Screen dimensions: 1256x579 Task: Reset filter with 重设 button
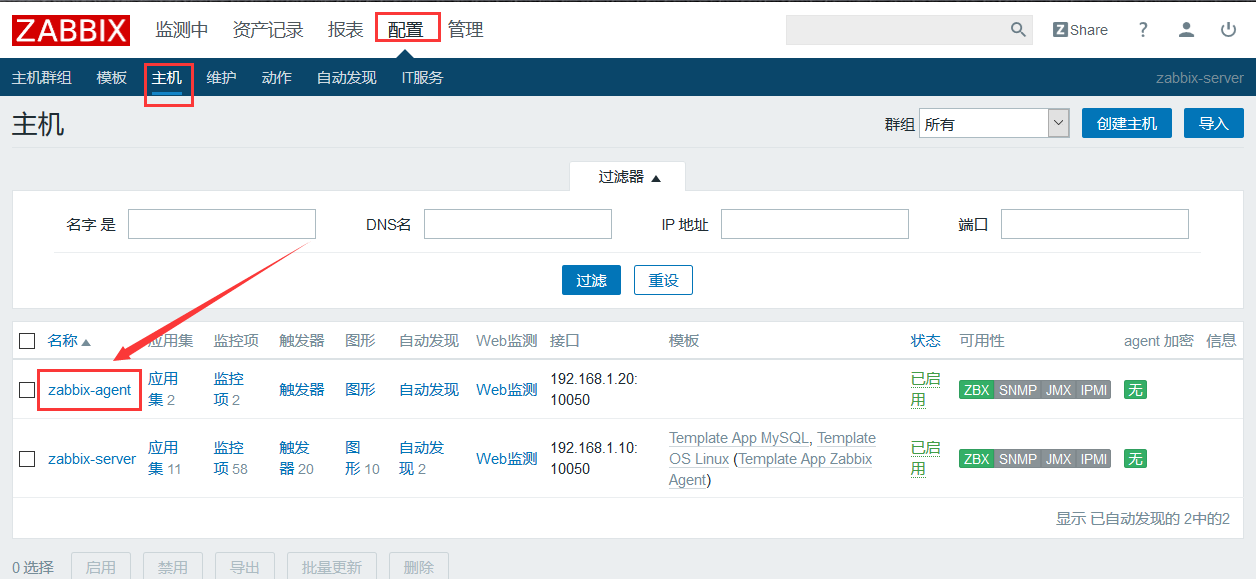coord(663,280)
